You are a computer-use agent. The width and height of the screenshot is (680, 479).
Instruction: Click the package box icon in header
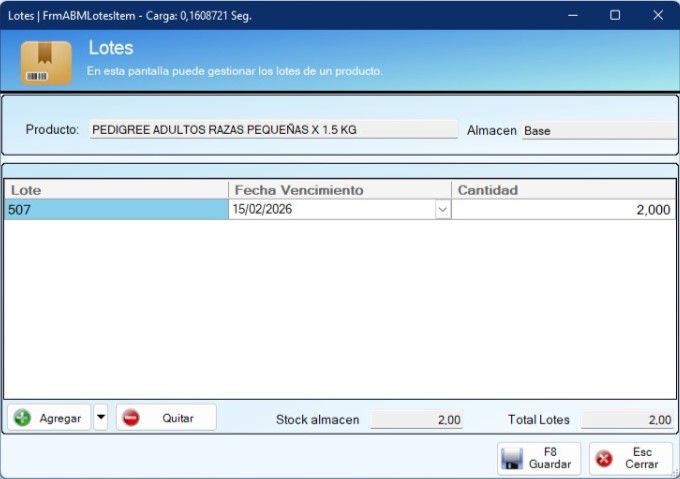[46, 63]
